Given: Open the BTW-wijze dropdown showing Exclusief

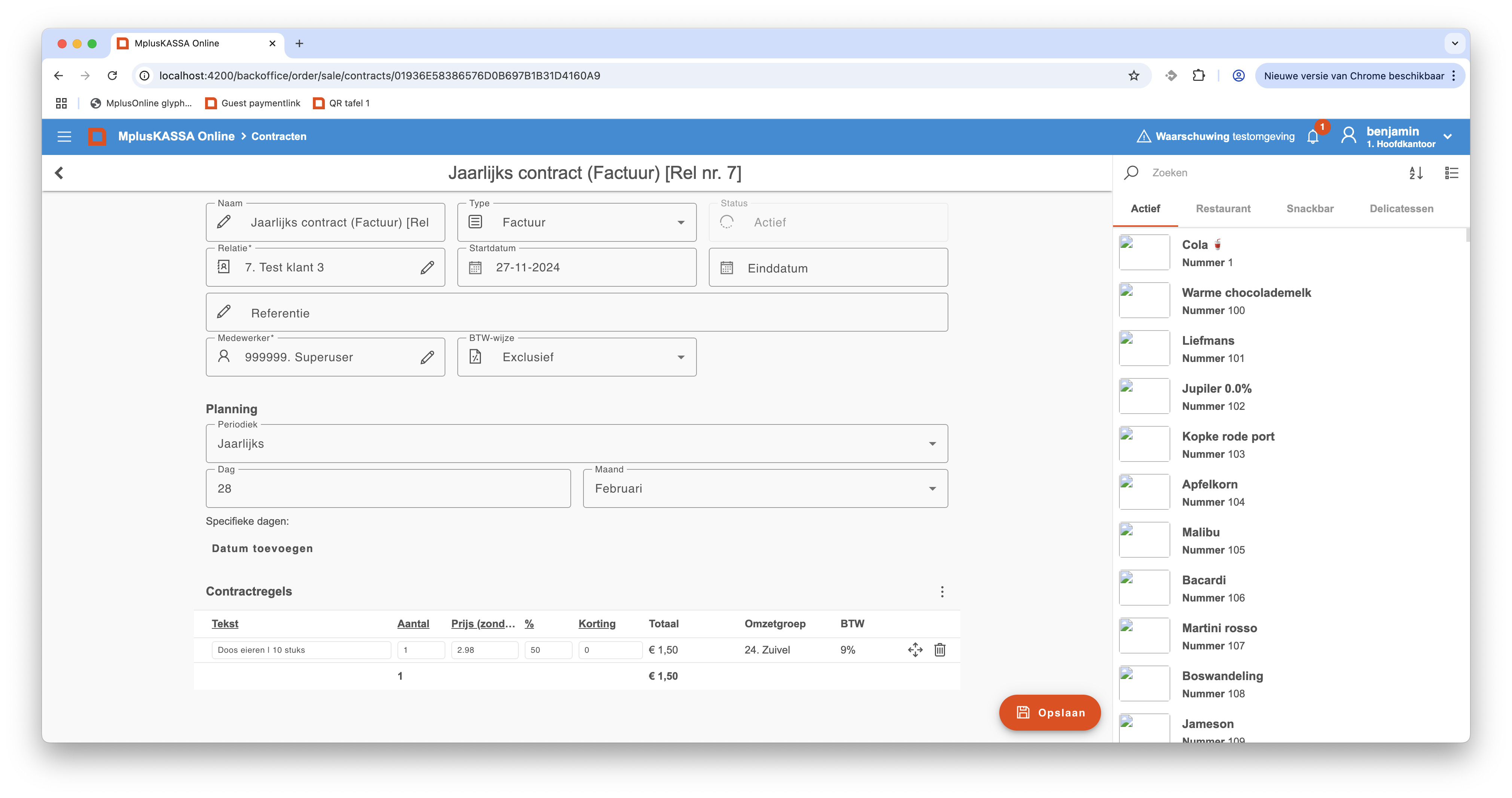Looking at the screenshot, I should pos(576,357).
